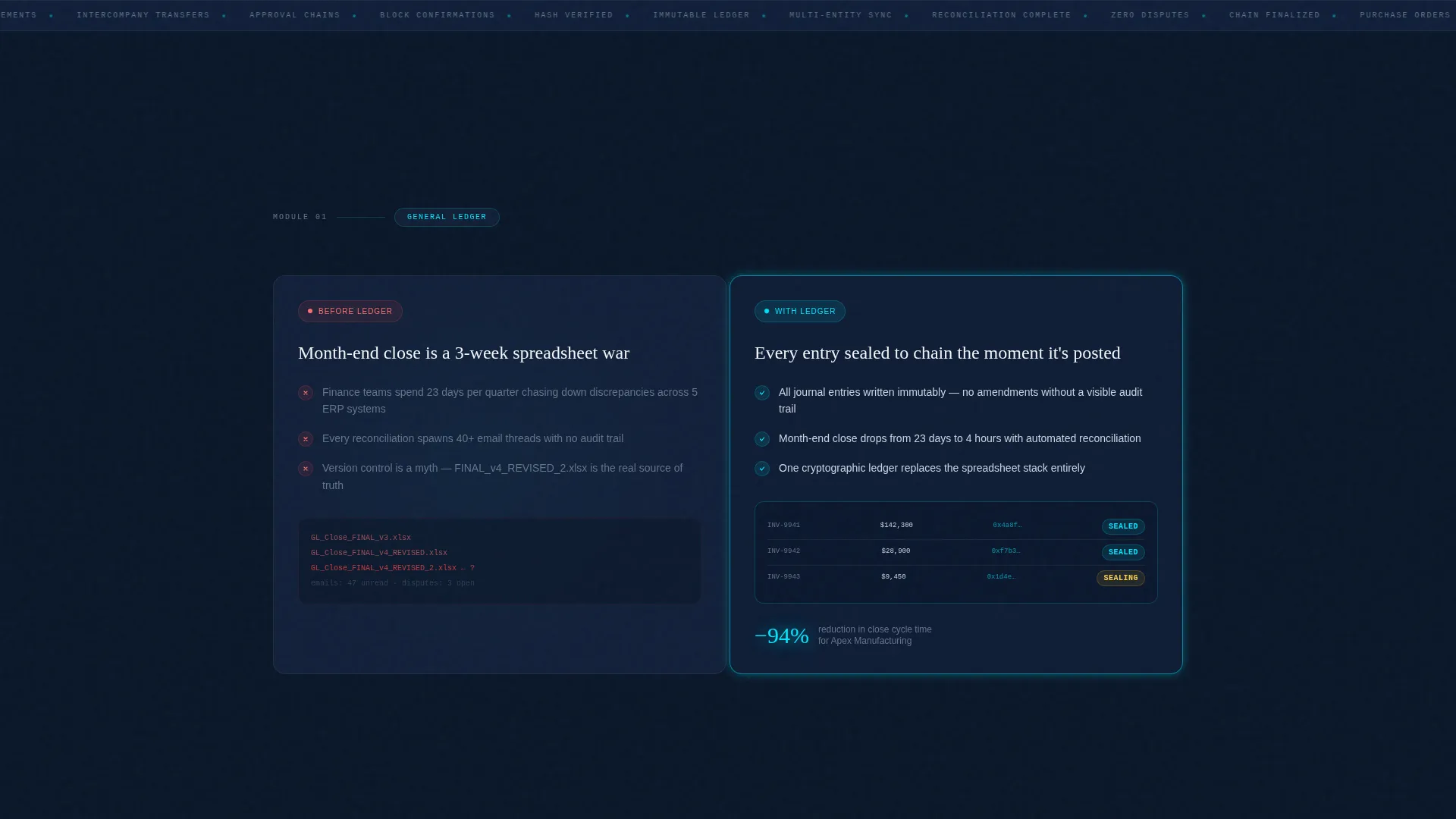Click bullet text 'Every reconciliation spawns 40+ email threads'
This screenshot has height=819, width=1456.
click(472, 438)
